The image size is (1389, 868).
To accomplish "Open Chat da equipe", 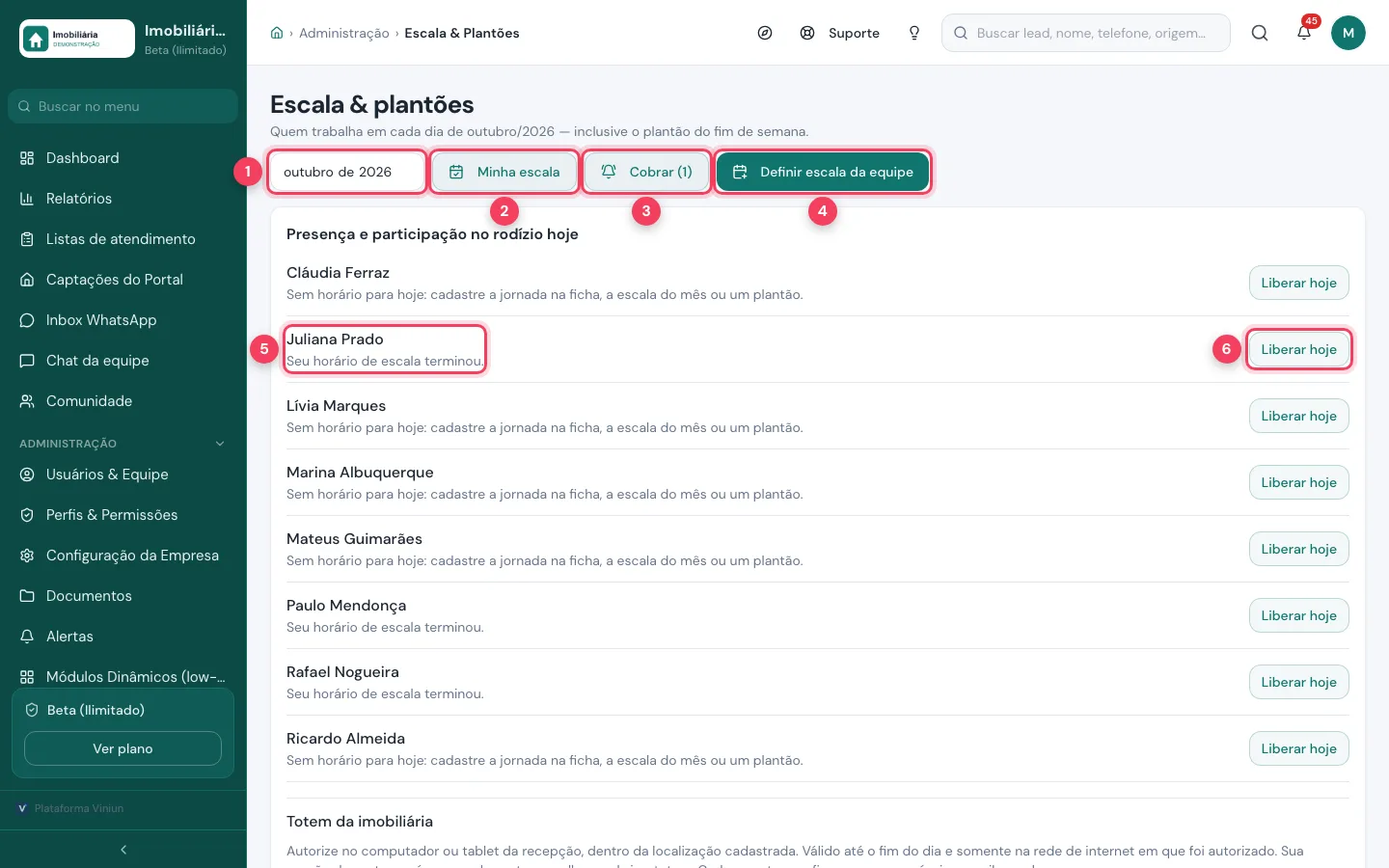I will click(123, 361).
